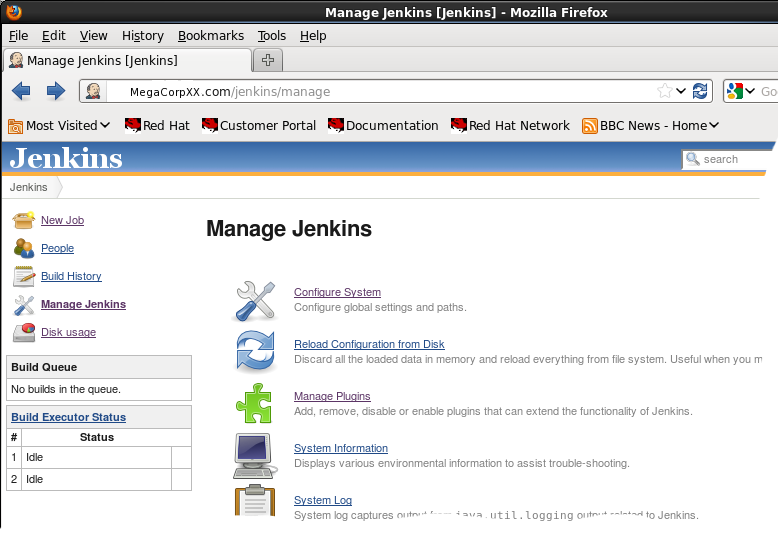This screenshot has height=534, width=778.
Task: Open the History menu
Action: [x=143, y=36]
